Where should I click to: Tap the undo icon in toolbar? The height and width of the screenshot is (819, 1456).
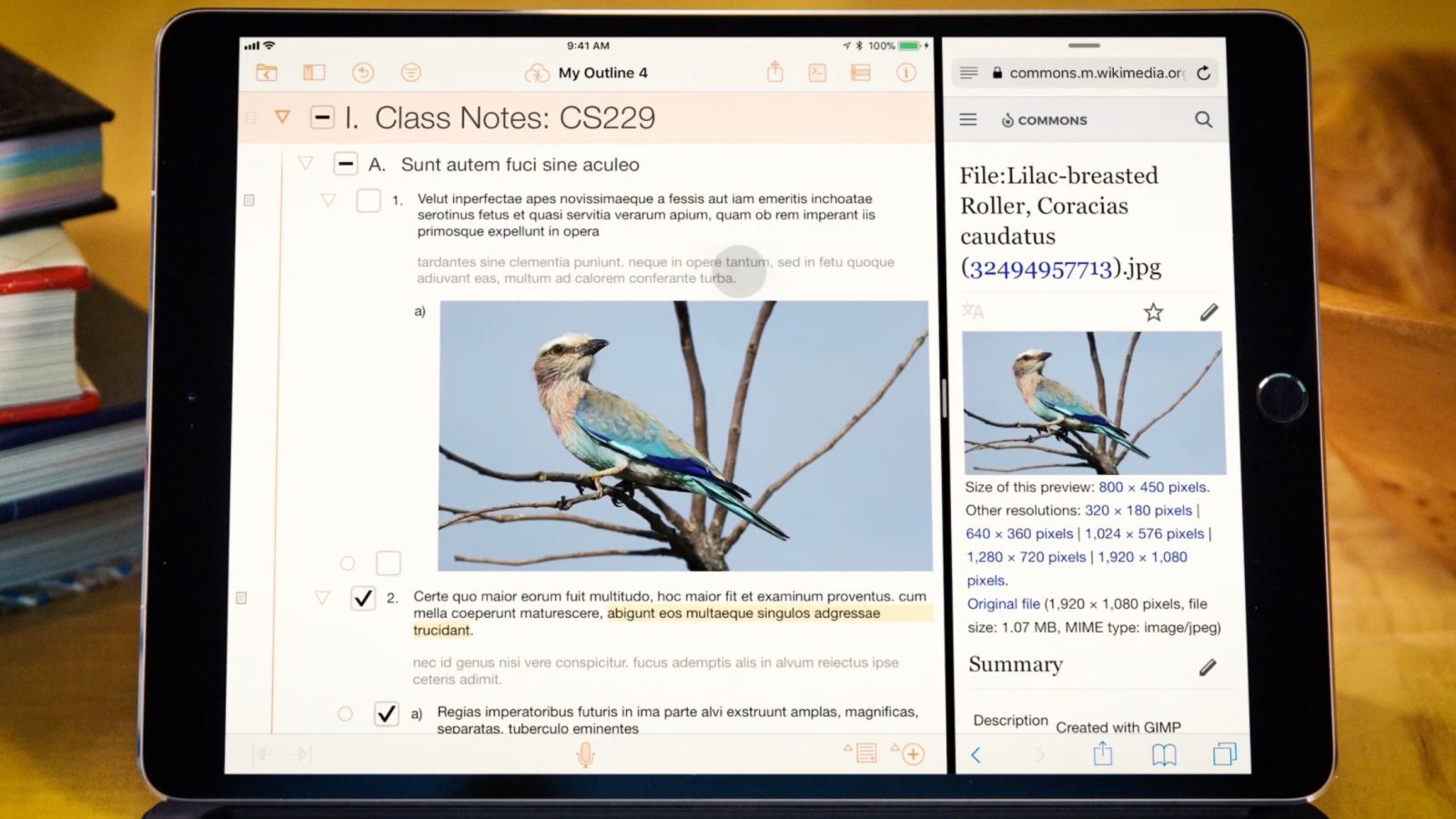click(x=363, y=73)
